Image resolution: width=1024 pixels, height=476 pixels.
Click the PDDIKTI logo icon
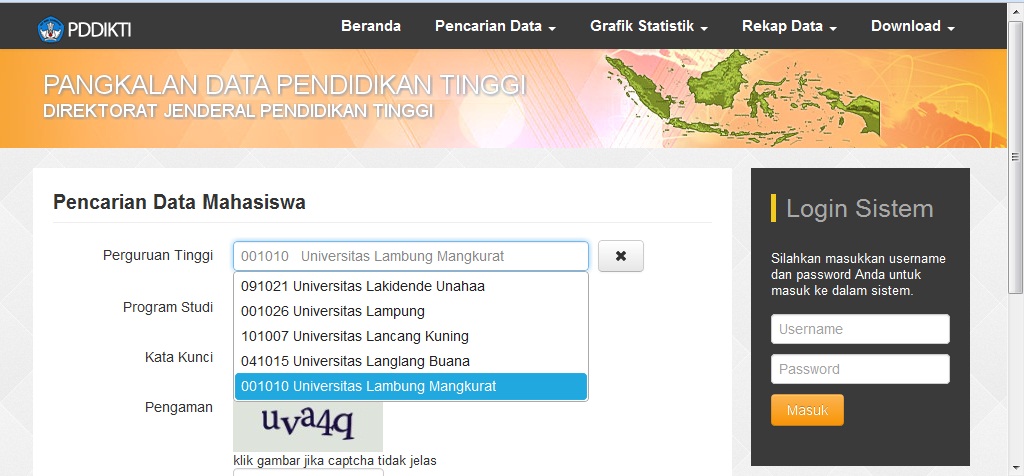pos(50,29)
